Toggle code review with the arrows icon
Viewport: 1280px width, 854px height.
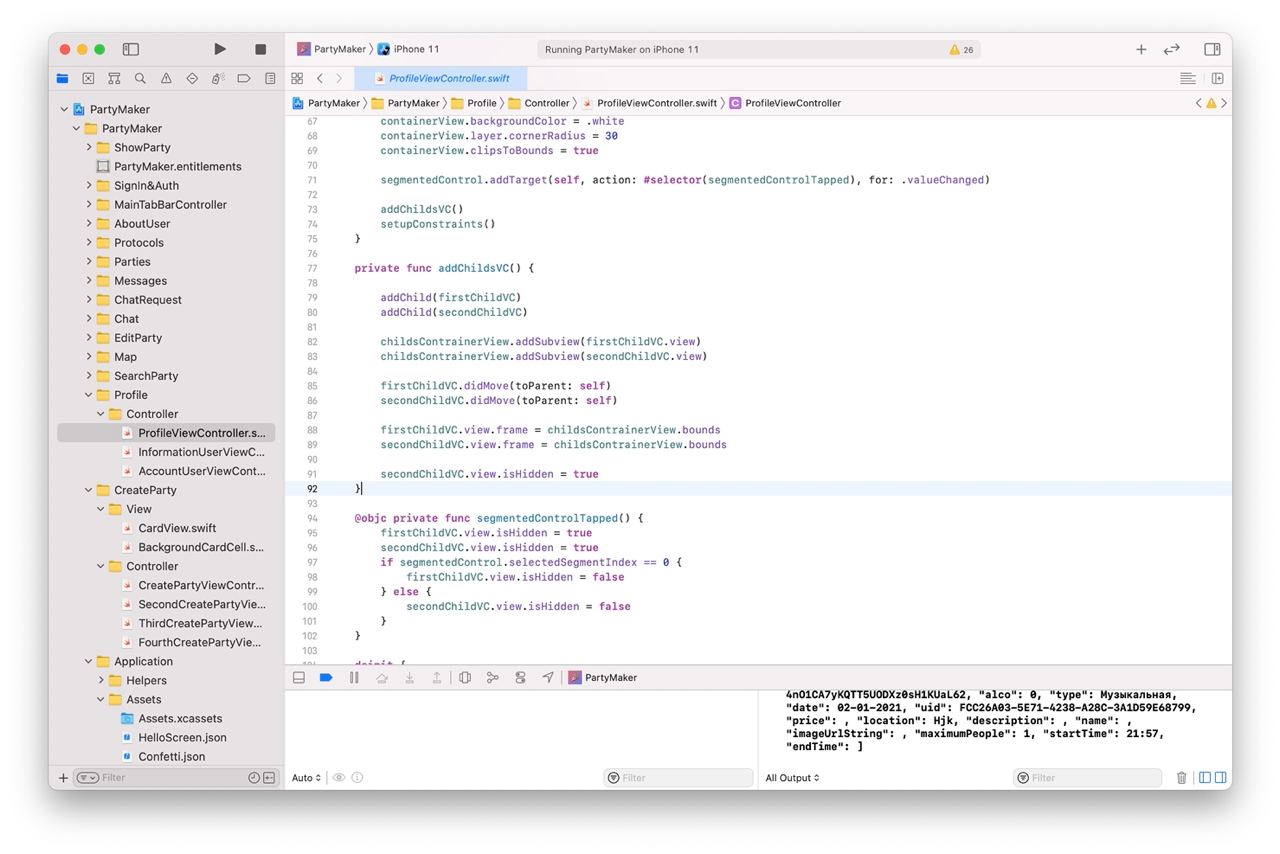point(1172,49)
